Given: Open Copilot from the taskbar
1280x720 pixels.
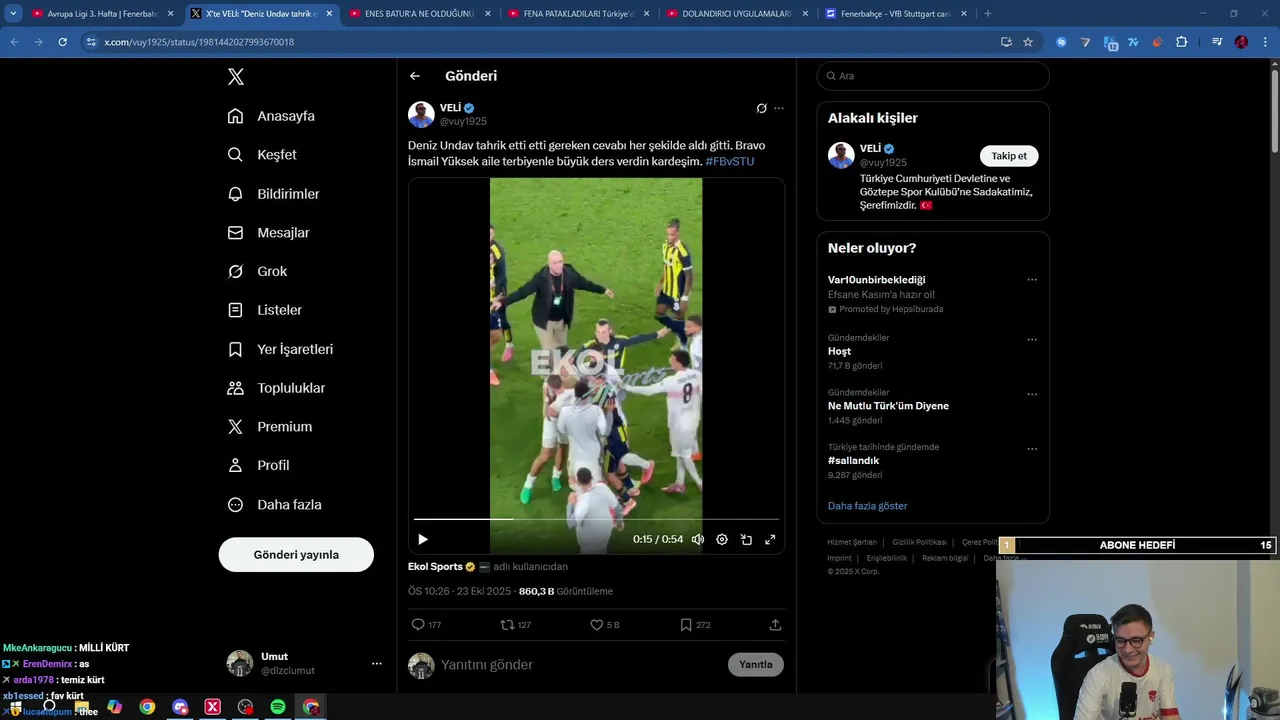Looking at the screenshot, I should tap(114, 707).
